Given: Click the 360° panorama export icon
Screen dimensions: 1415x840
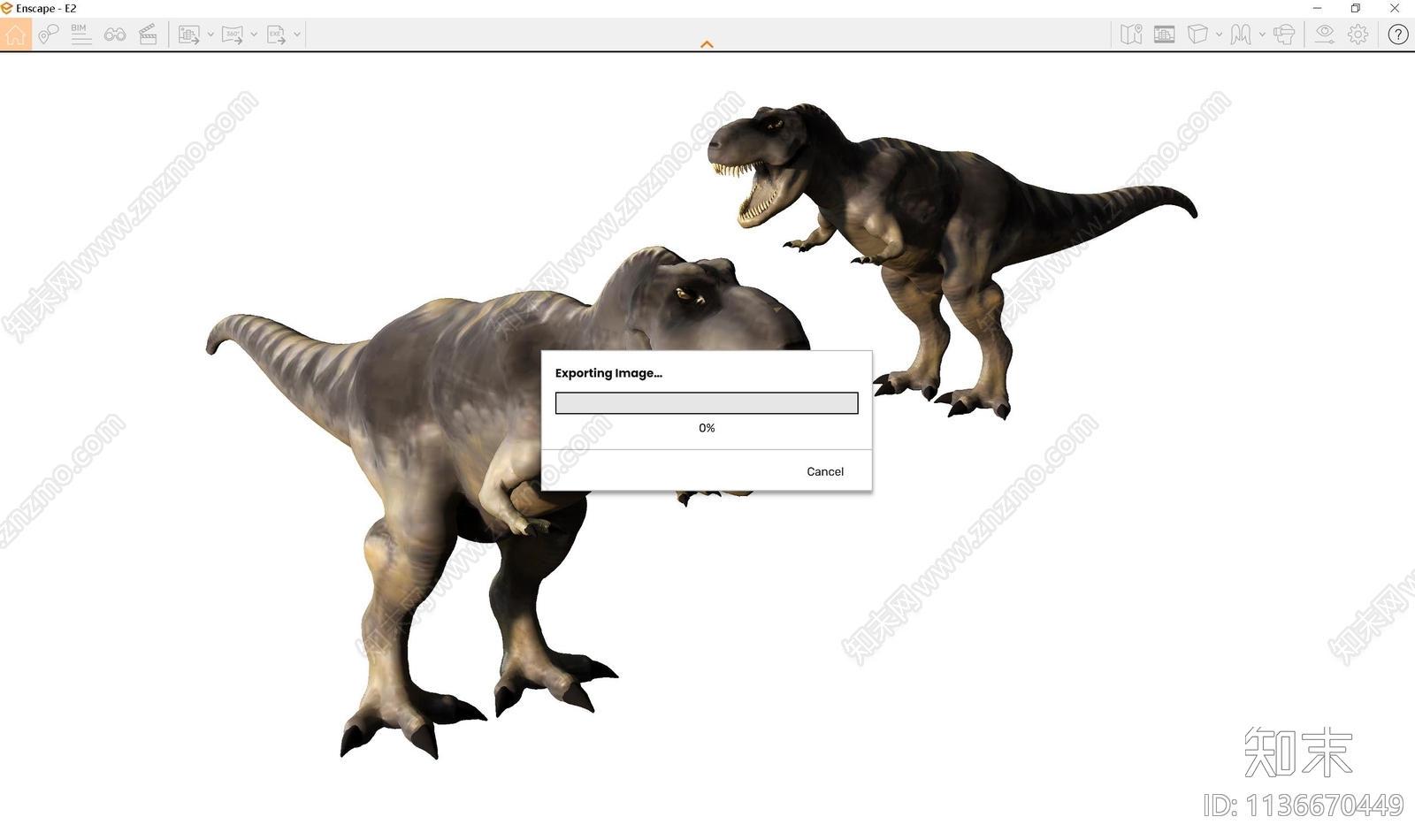Looking at the screenshot, I should pos(233,34).
